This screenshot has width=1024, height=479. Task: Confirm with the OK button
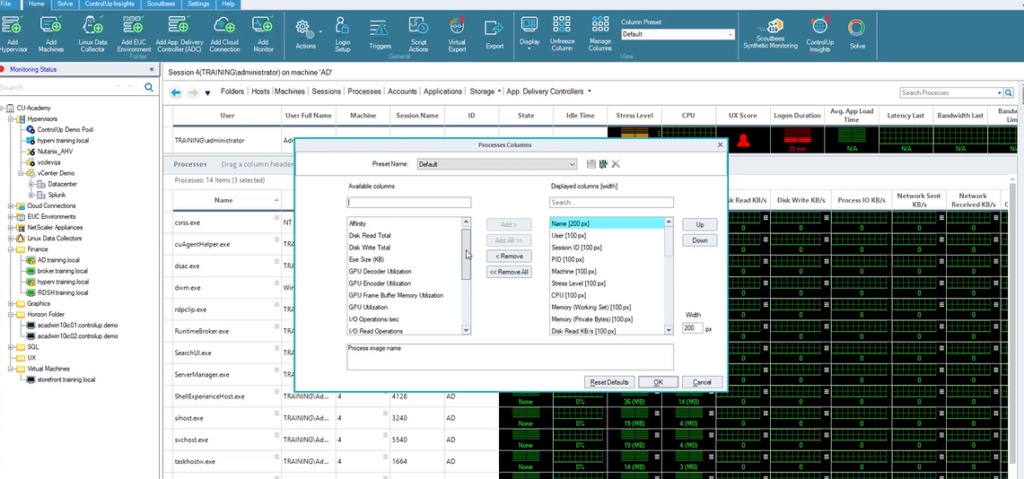point(658,382)
